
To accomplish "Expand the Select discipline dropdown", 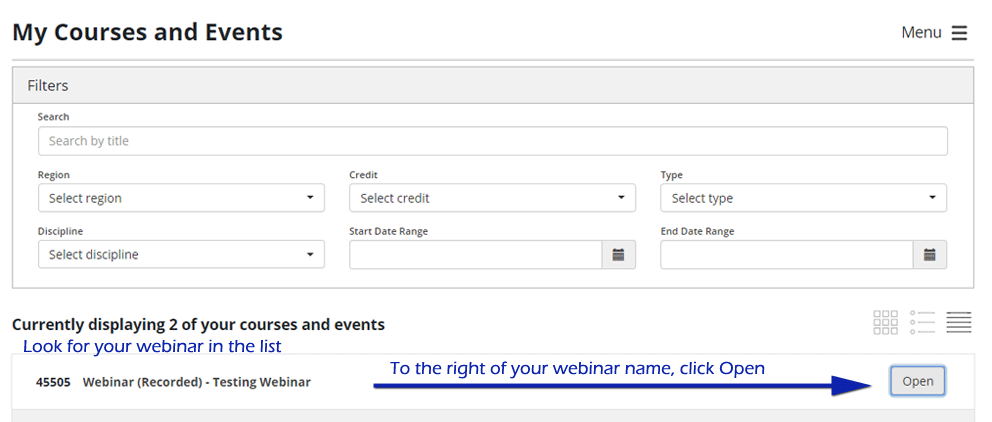I will [181, 254].
